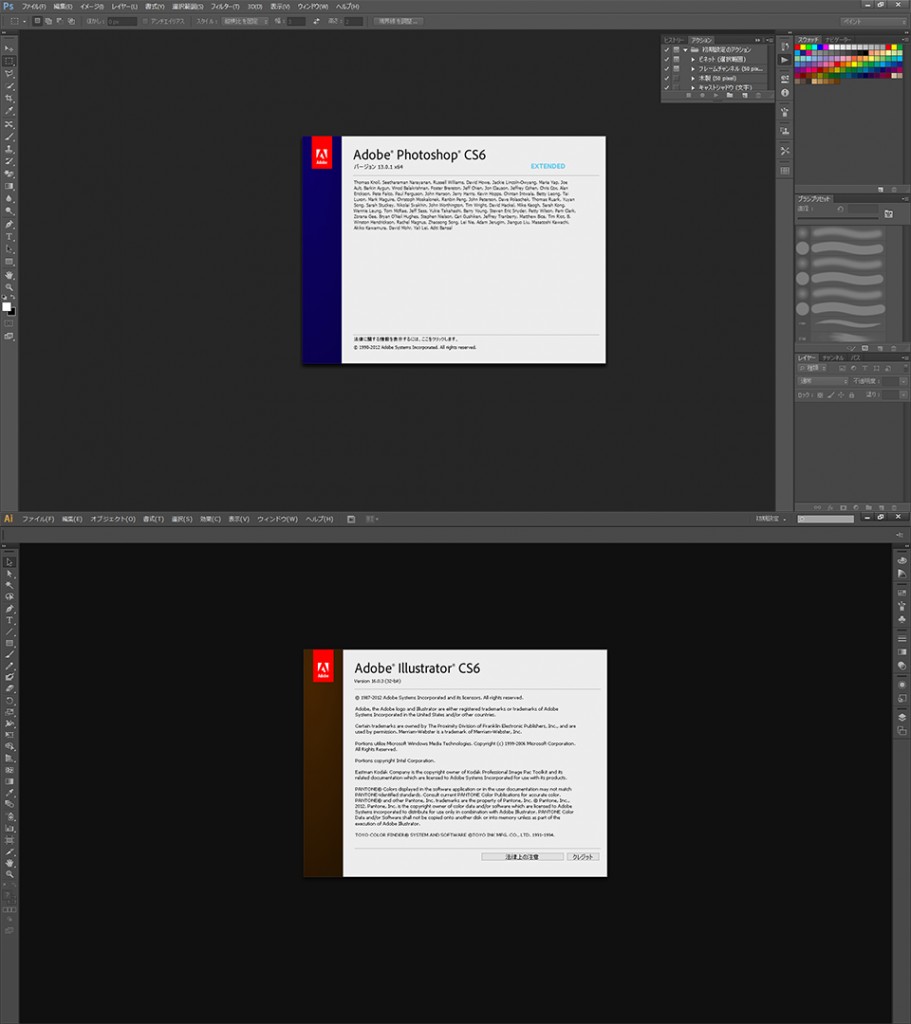The height and width of the screenshot is (1024, 911).
Task: Select Illustrator's Artboard tool
Action: tap(9, 840)
